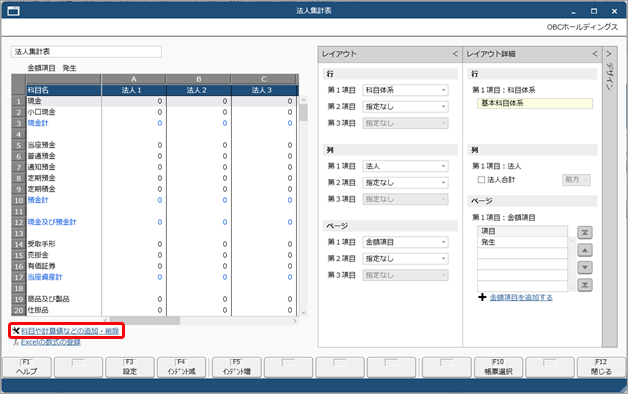
Task: Select the 有価証券 row cell
Action: [x=64, y=266]
